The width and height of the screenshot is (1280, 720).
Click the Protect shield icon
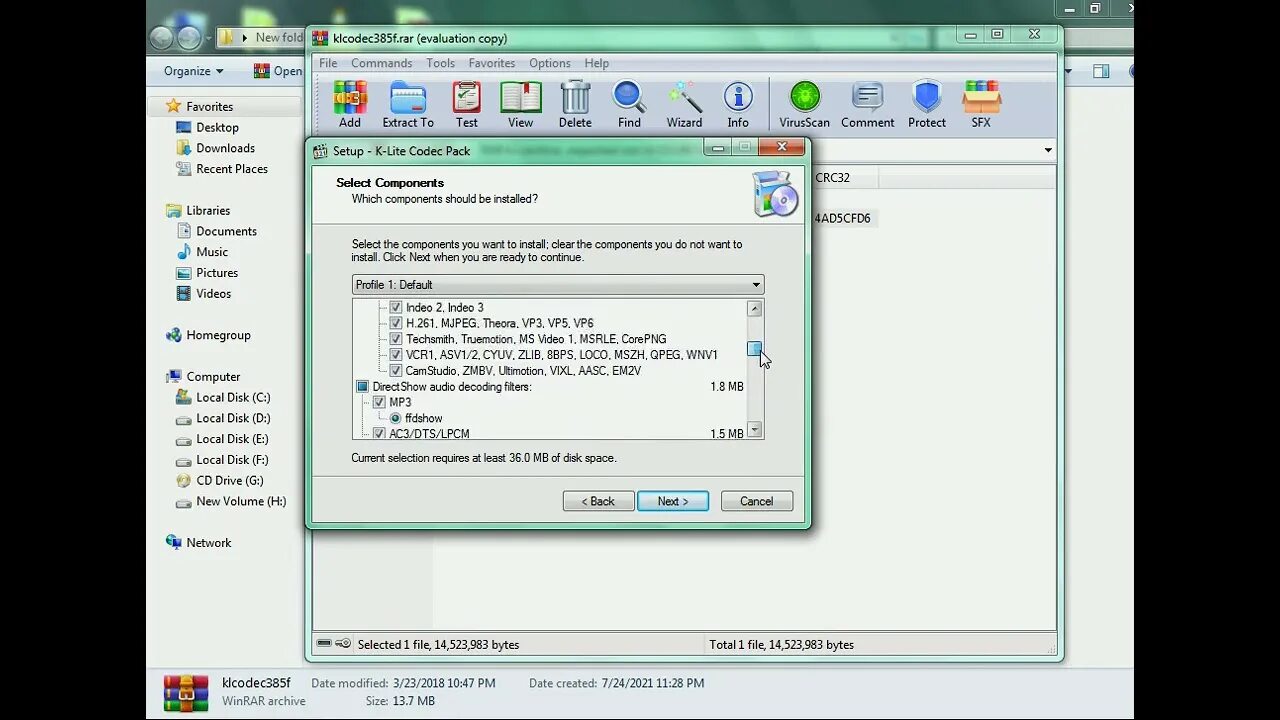(x=927, y=105)
